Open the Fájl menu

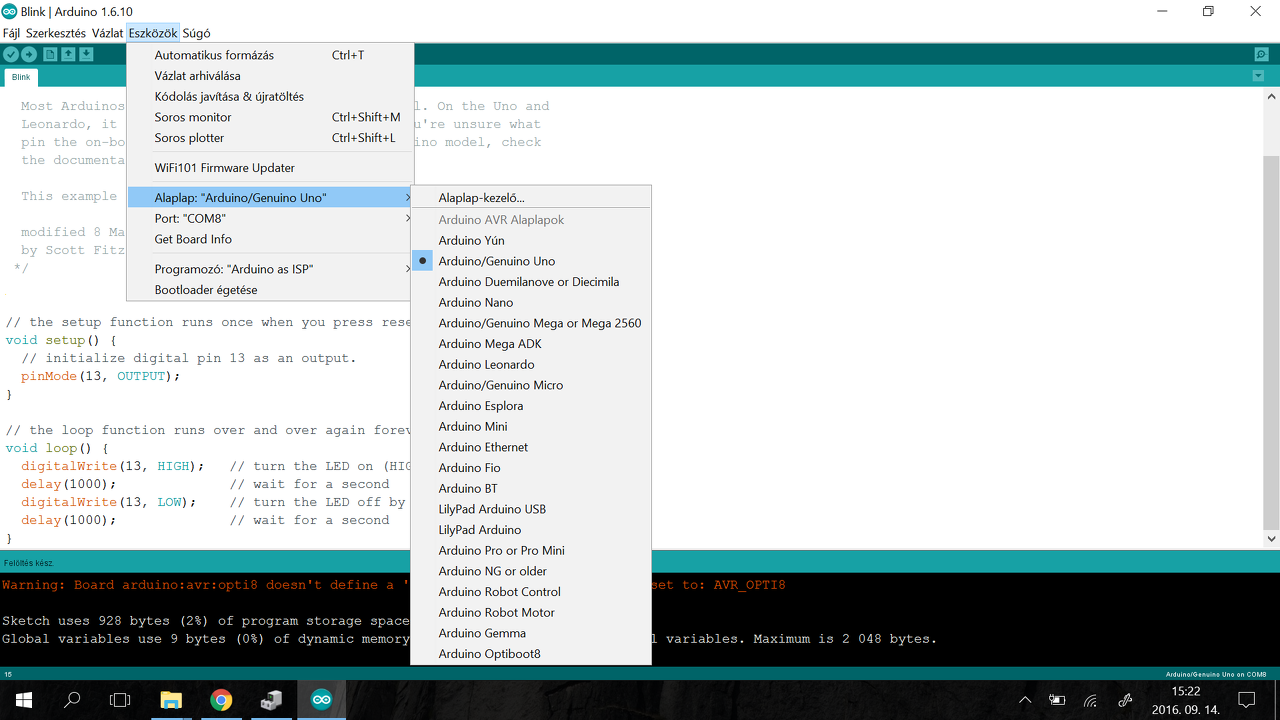coord(11,33)
